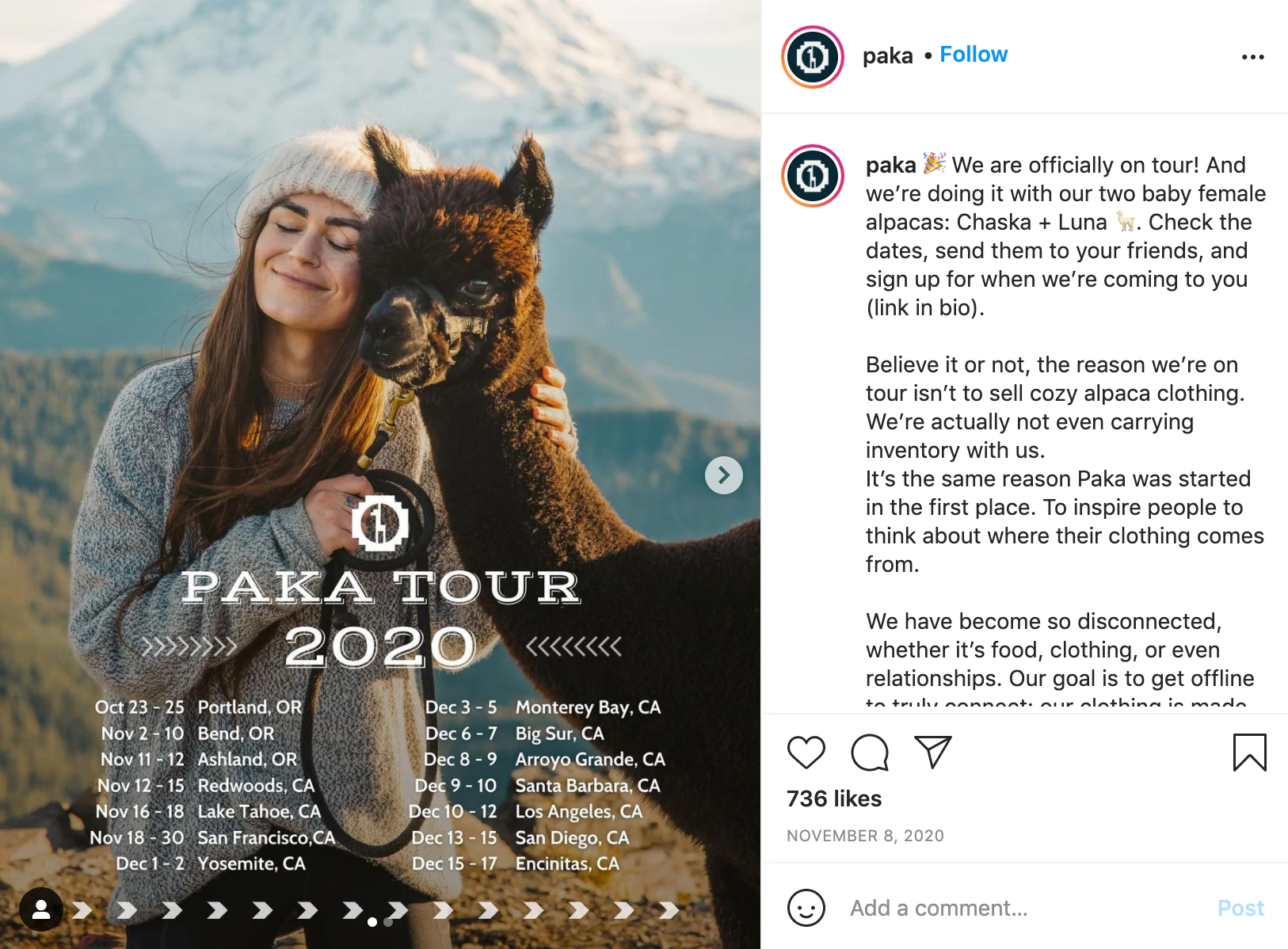View the 736 likes list
Image resolution: width=1288 pixels, height=949 pixels.
(834, 798)
